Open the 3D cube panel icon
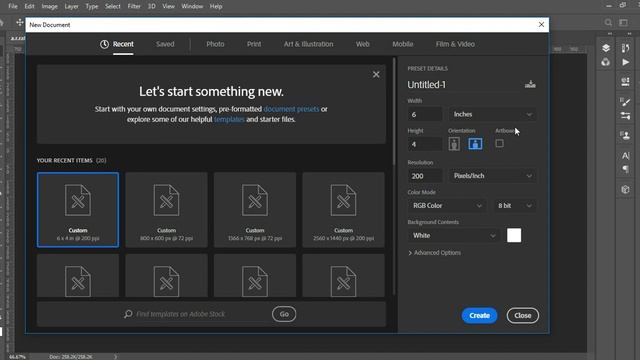Screen dimensions: 640x360 point(625,189)
